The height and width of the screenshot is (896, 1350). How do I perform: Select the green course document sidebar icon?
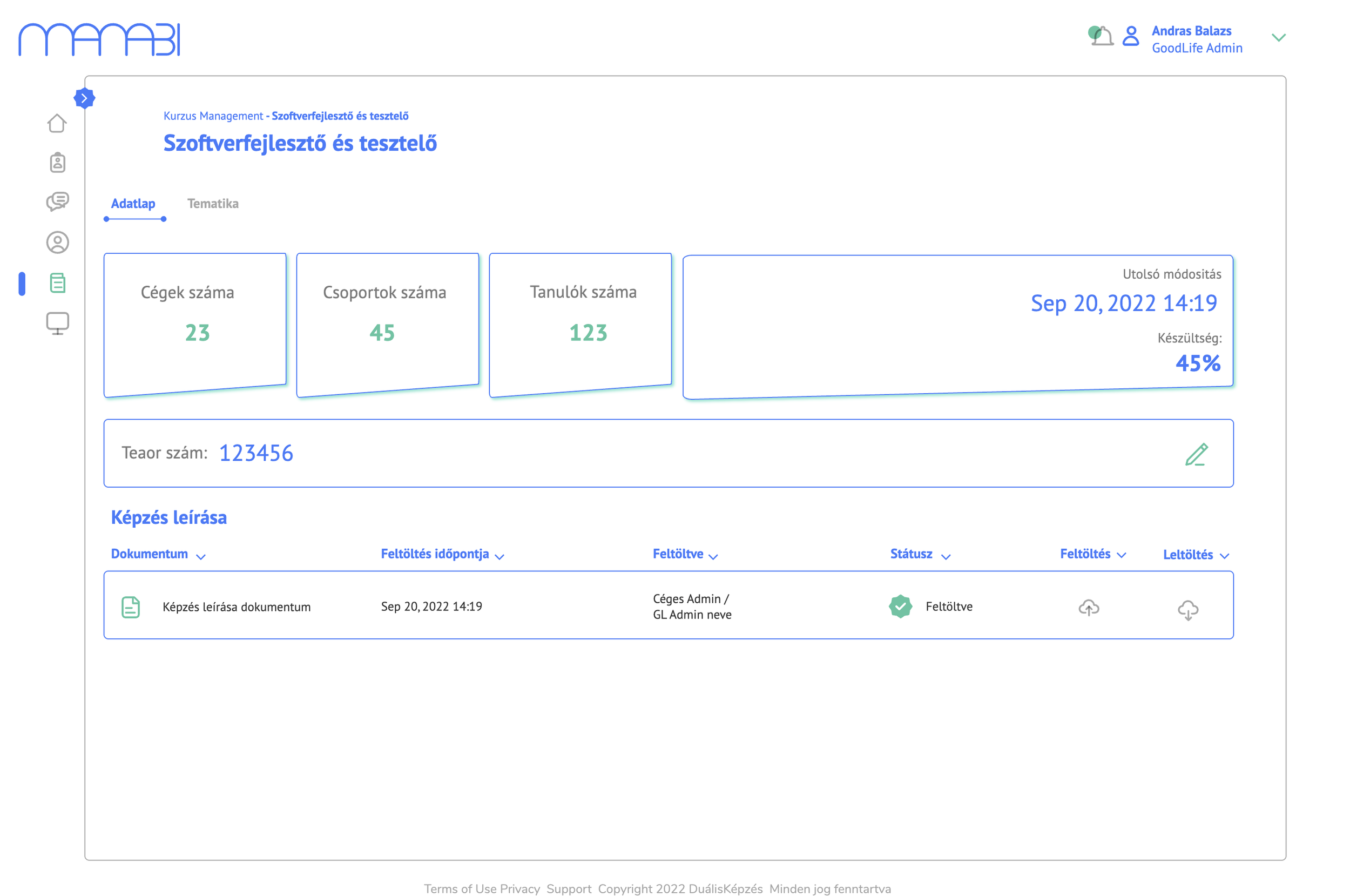[x=57, y=282]
